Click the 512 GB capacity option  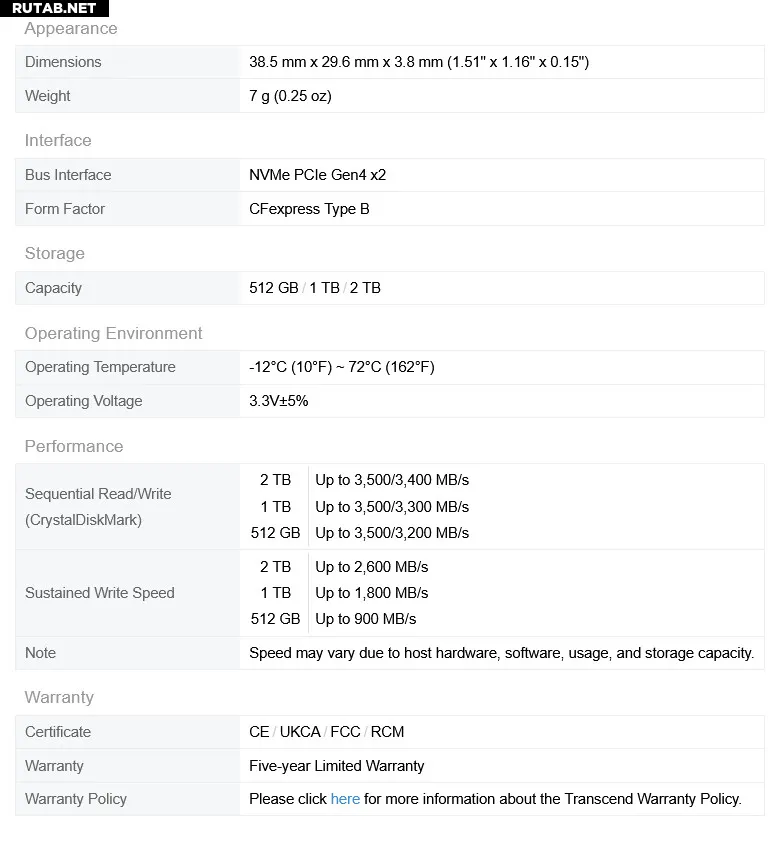point(274,288)
